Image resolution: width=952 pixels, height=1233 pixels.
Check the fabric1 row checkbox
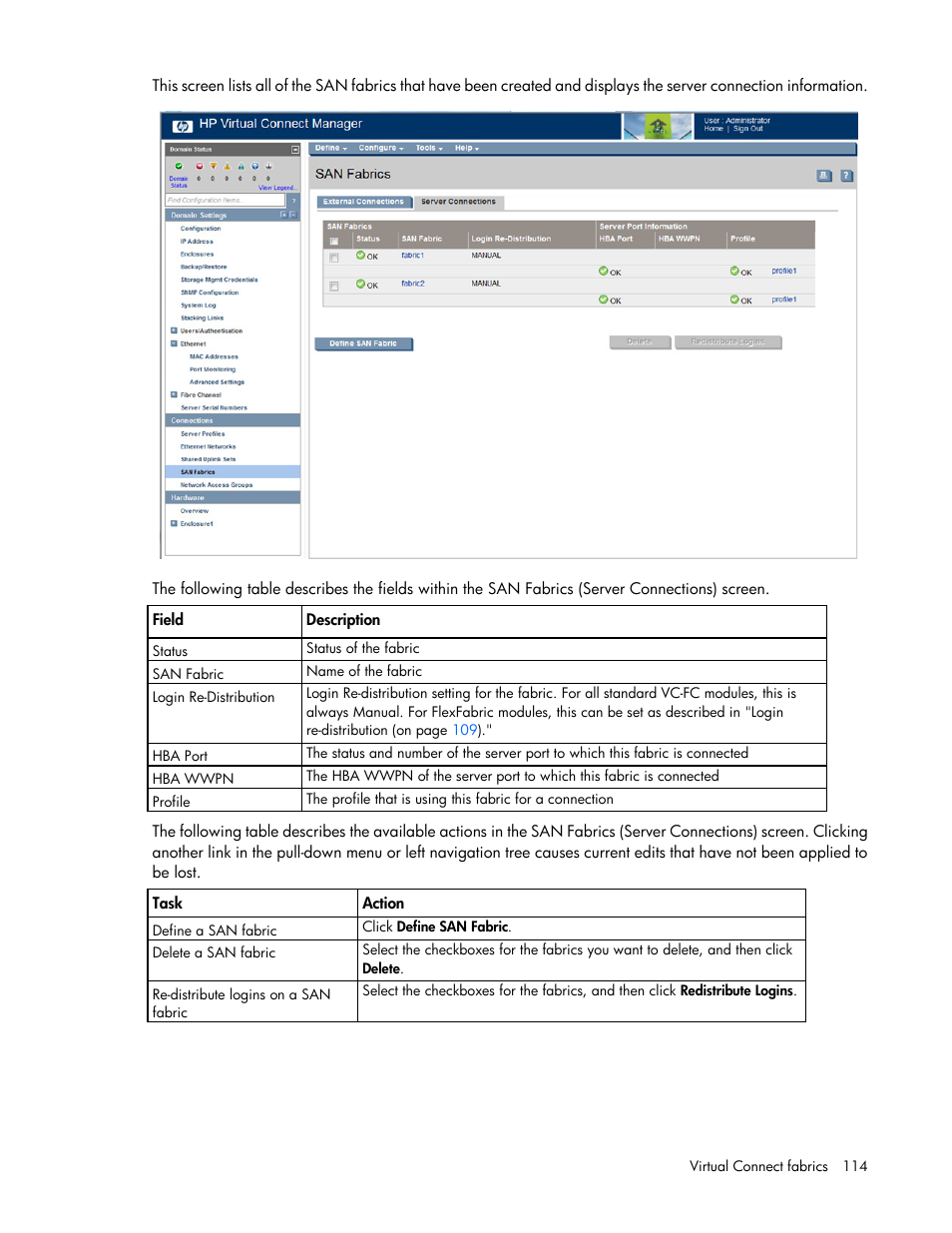tap(334, 258)
